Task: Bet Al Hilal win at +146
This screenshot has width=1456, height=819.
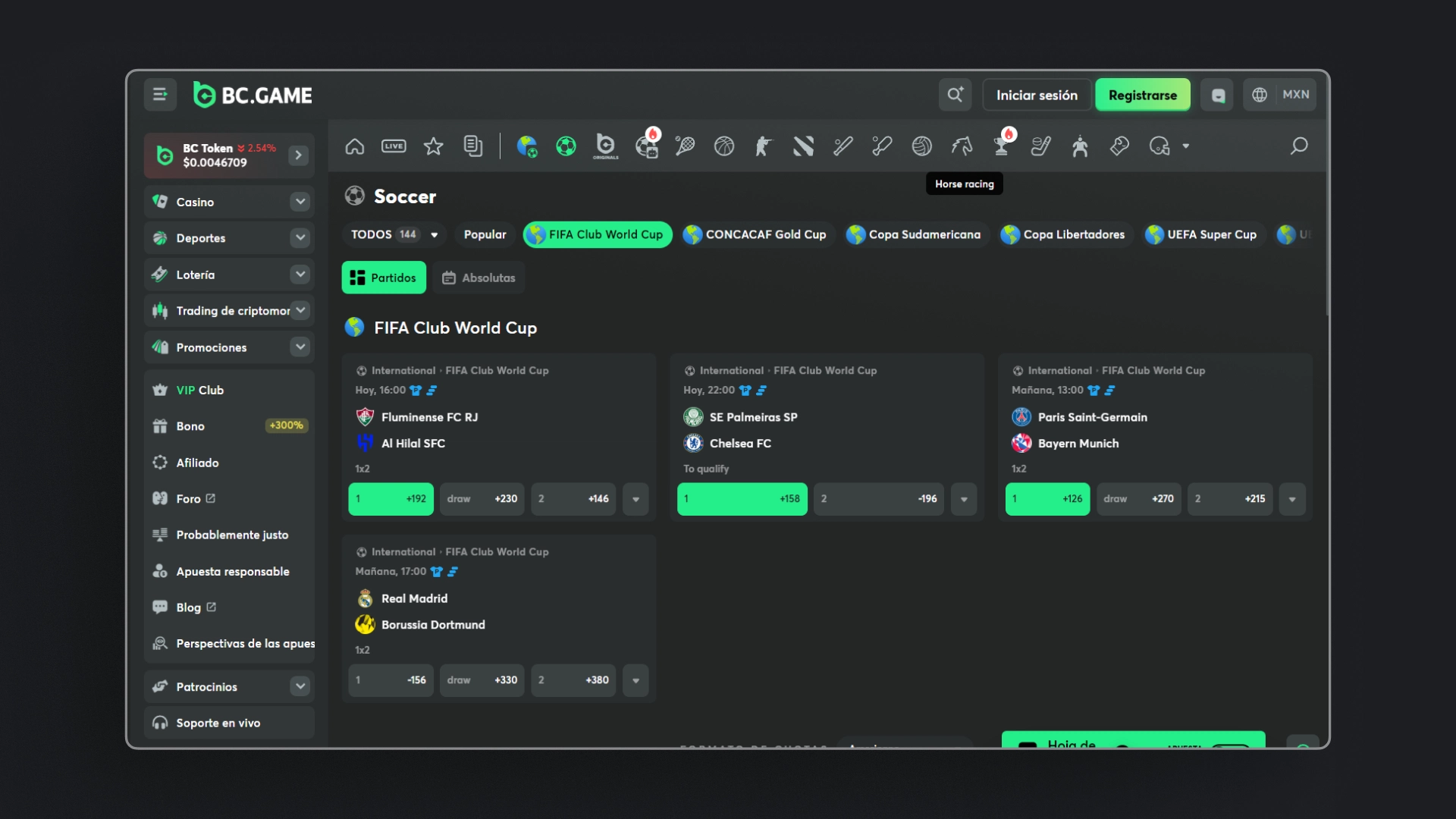Action: point(573,499)
